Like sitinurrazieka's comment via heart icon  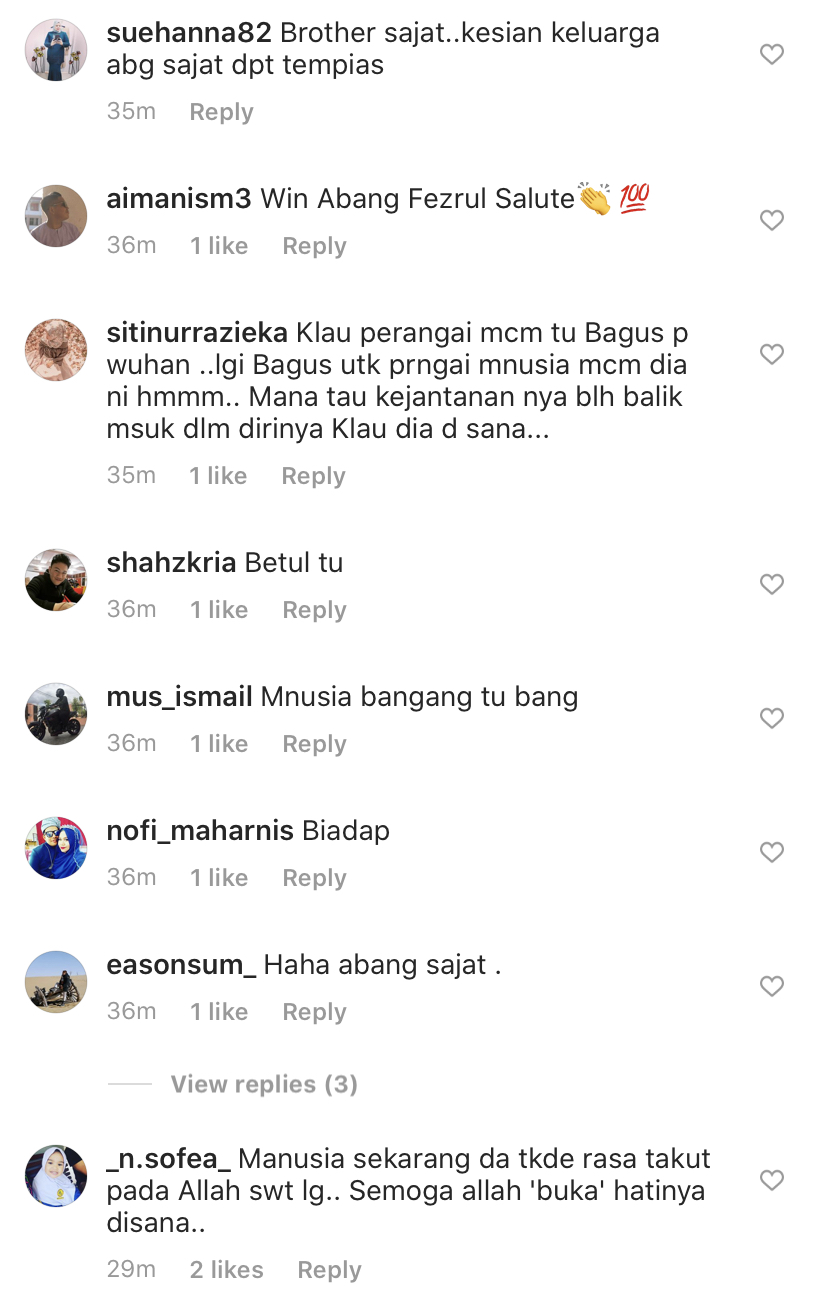[772, 354]
